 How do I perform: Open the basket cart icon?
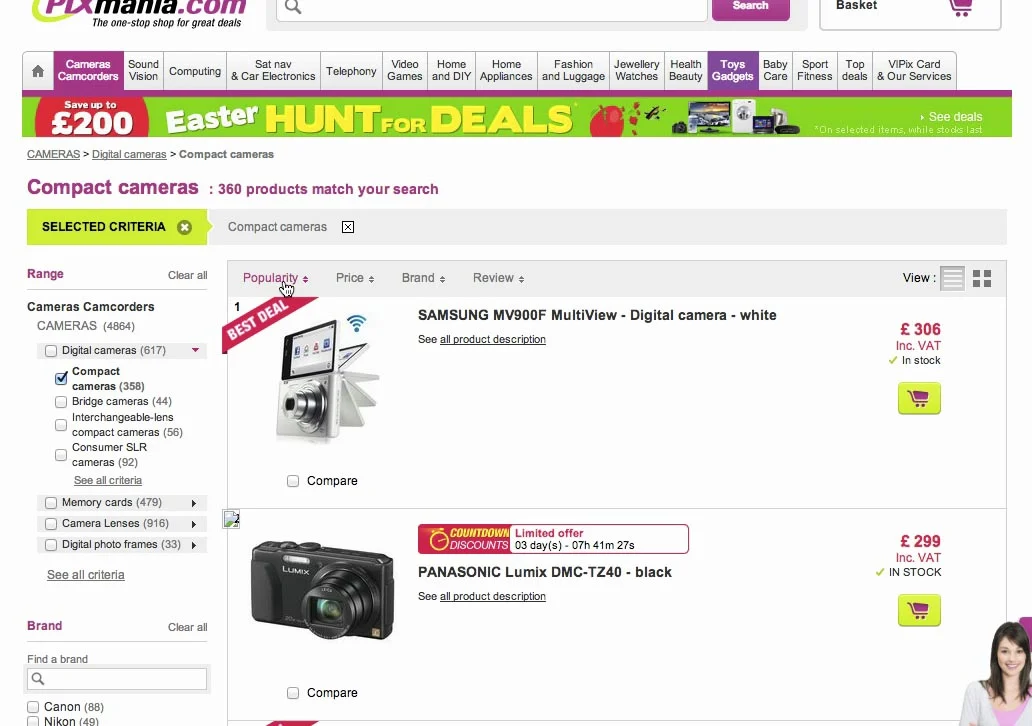click(x=961, y=7)
